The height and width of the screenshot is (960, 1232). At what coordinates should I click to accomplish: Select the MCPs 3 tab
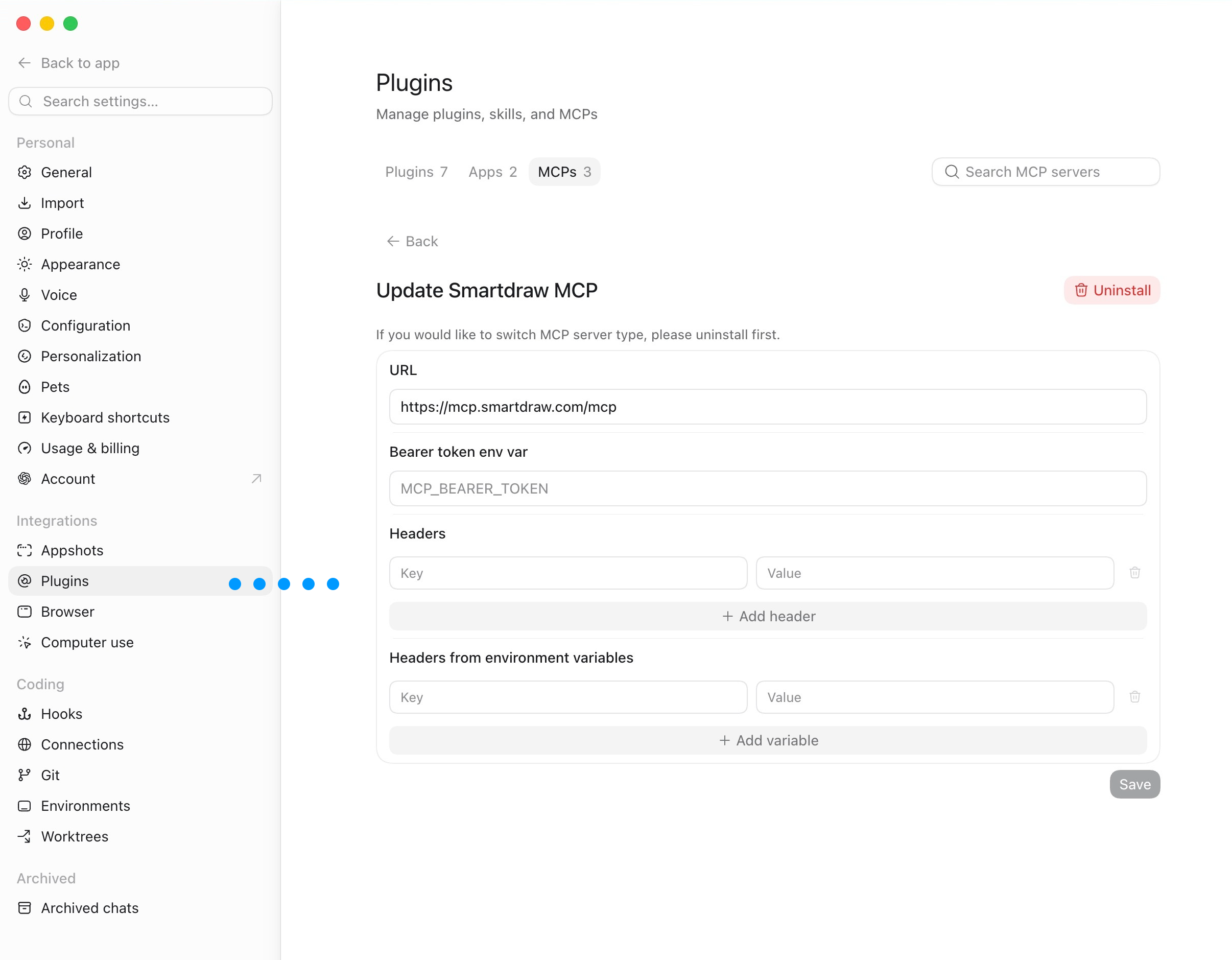pos(564,172)
